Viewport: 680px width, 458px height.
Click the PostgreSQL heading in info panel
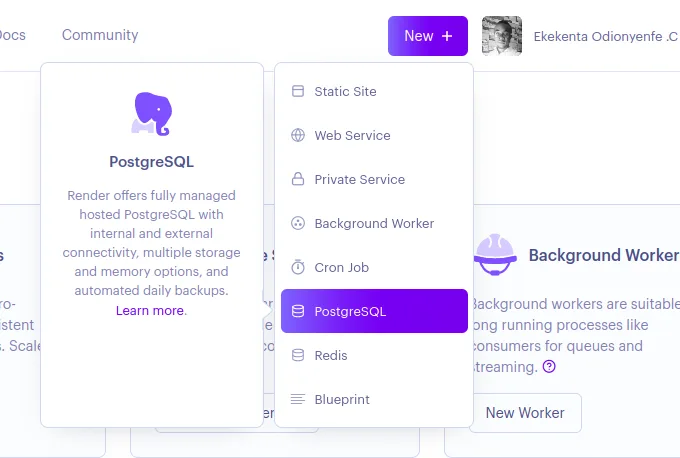(x=151, y=162)
